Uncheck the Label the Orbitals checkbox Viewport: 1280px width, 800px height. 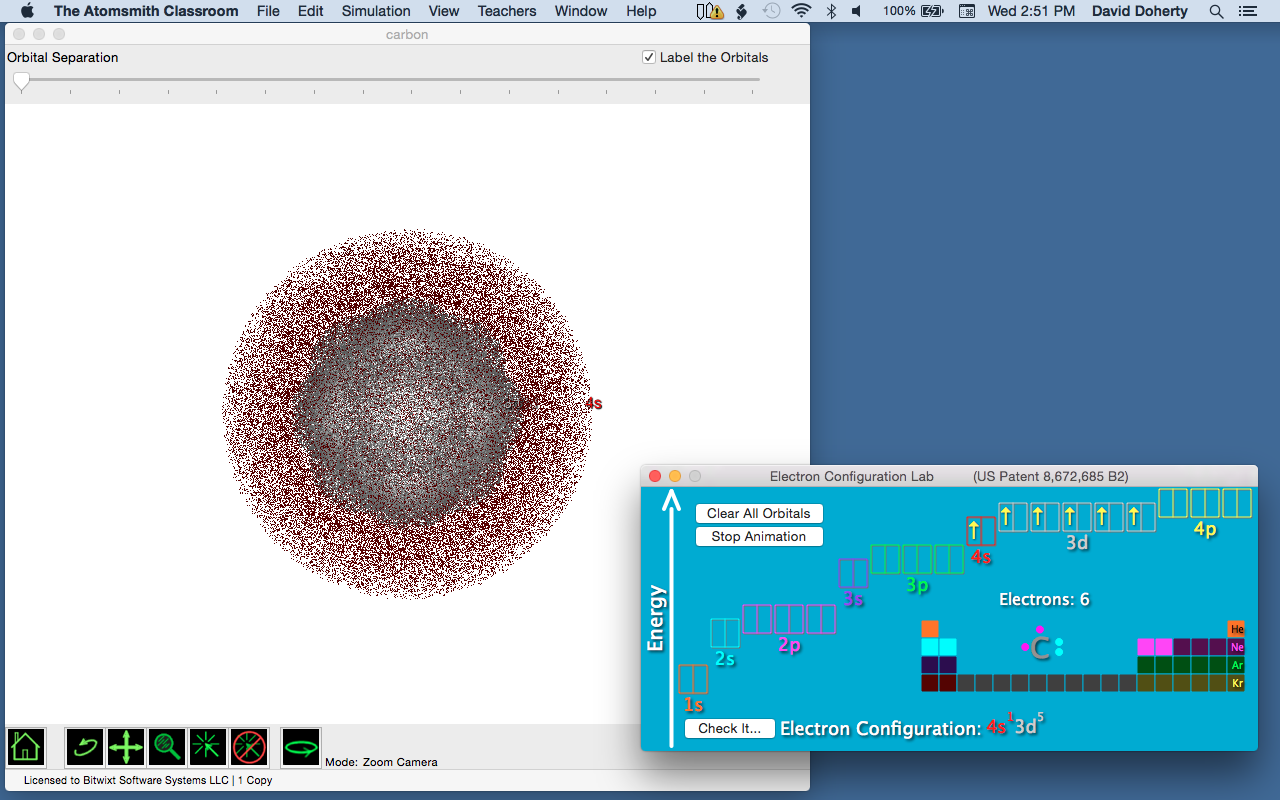pos(649,58)
